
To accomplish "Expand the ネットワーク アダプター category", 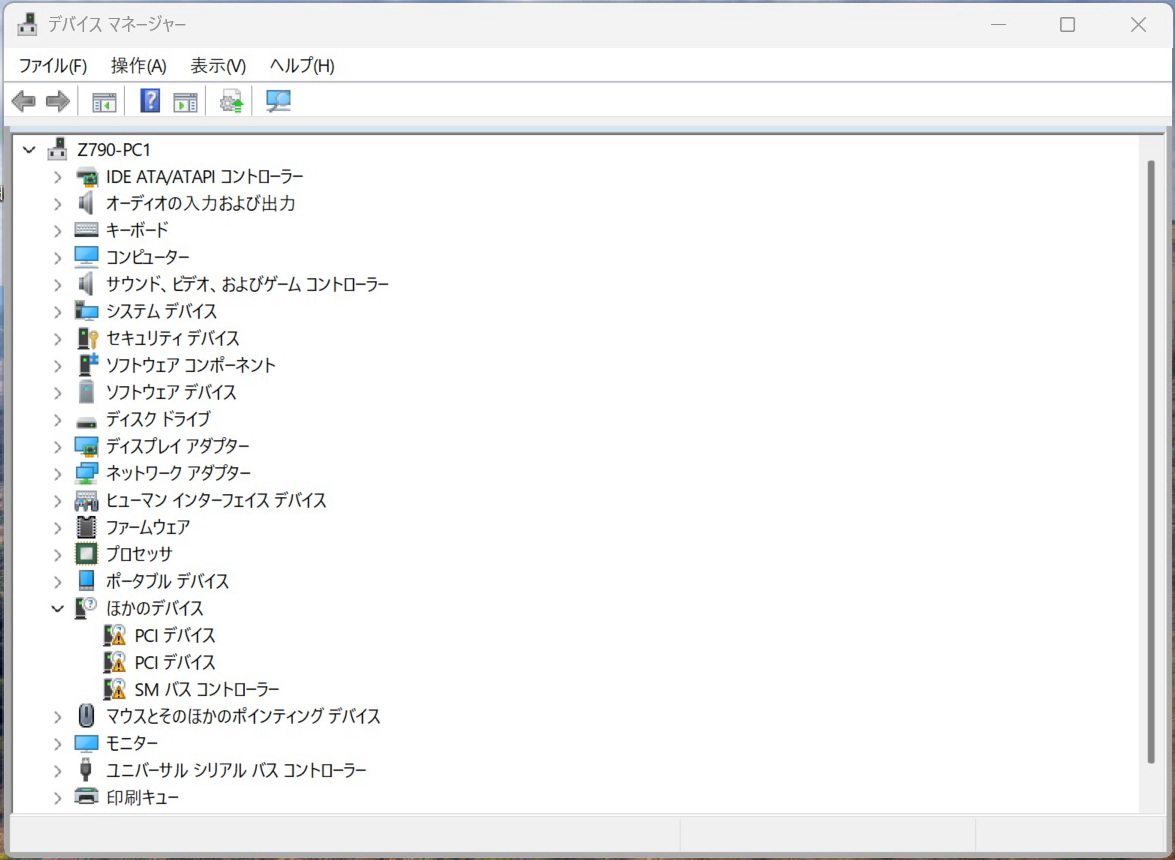I will click(57, 473).
